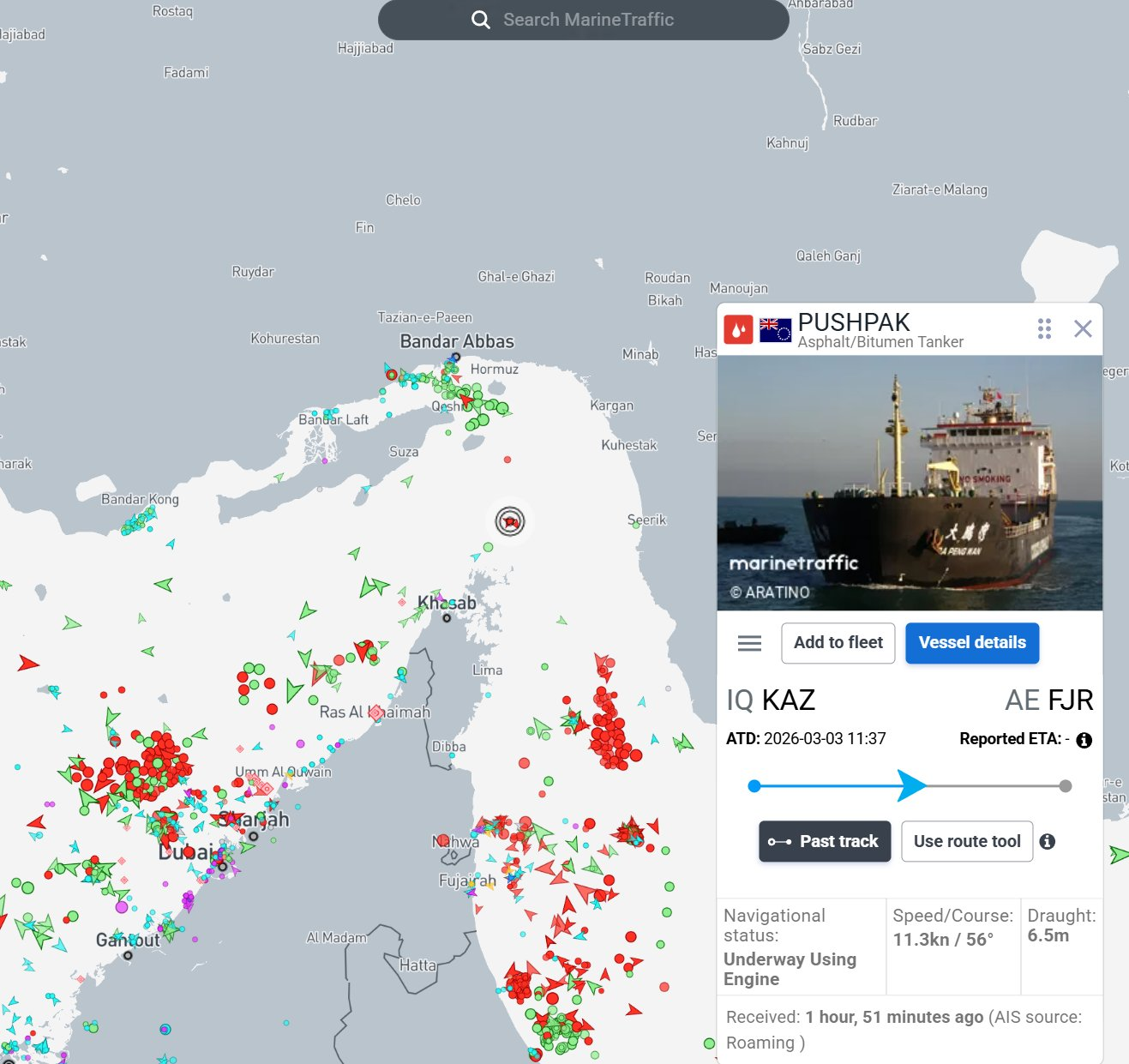Viewport: 1129px width, 1064px height.
Task: Click the Al Madam map label
Action: click(x=337, y=938)
